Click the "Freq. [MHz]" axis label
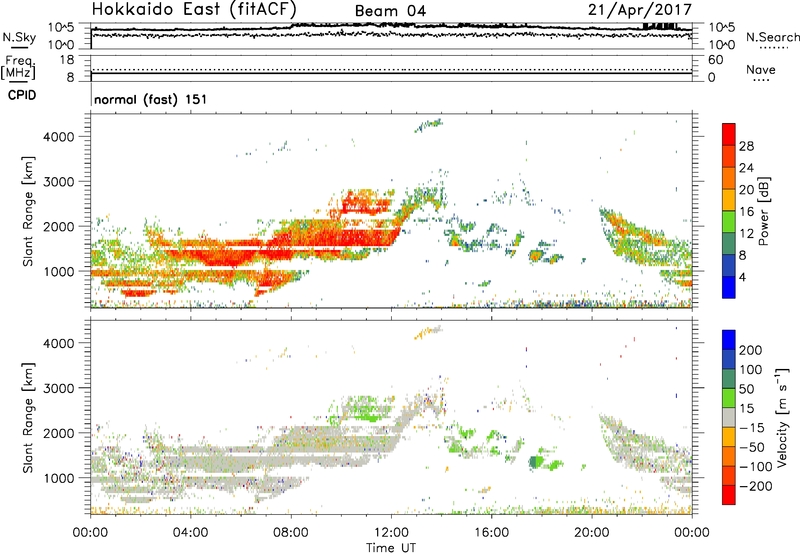Image resolution: width=800 pixels, height=554 pixels. (18, 68)
